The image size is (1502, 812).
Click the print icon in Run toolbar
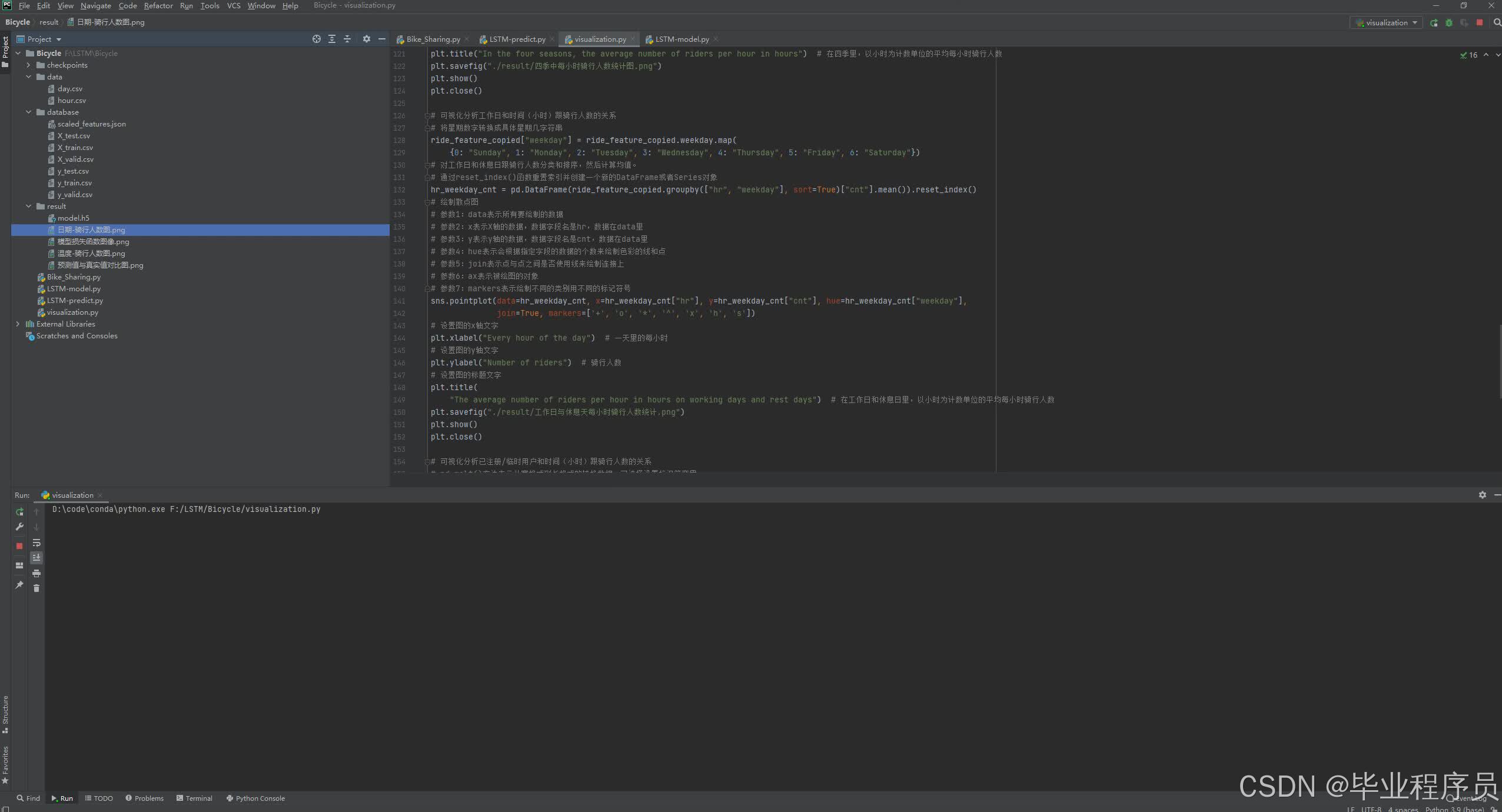pyautogui.click(x=36, y=573)
